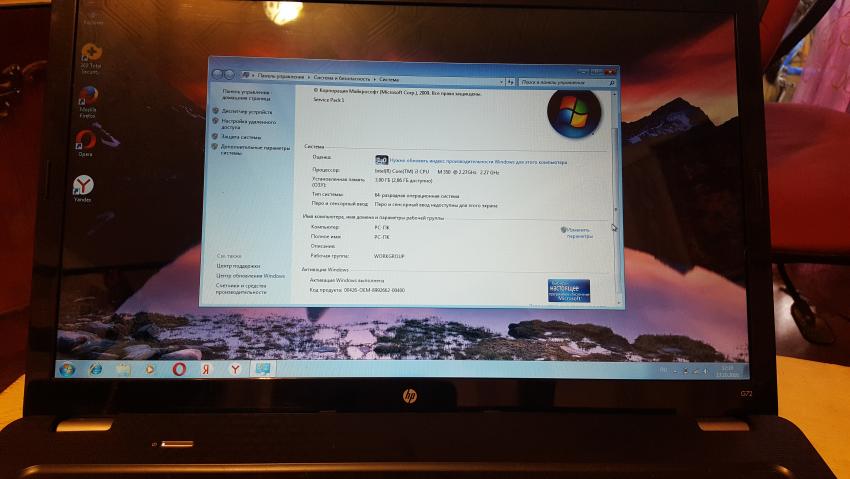Open 'Диспетчер устройств' link
The image size is (850, 479).
click(246, 112)
